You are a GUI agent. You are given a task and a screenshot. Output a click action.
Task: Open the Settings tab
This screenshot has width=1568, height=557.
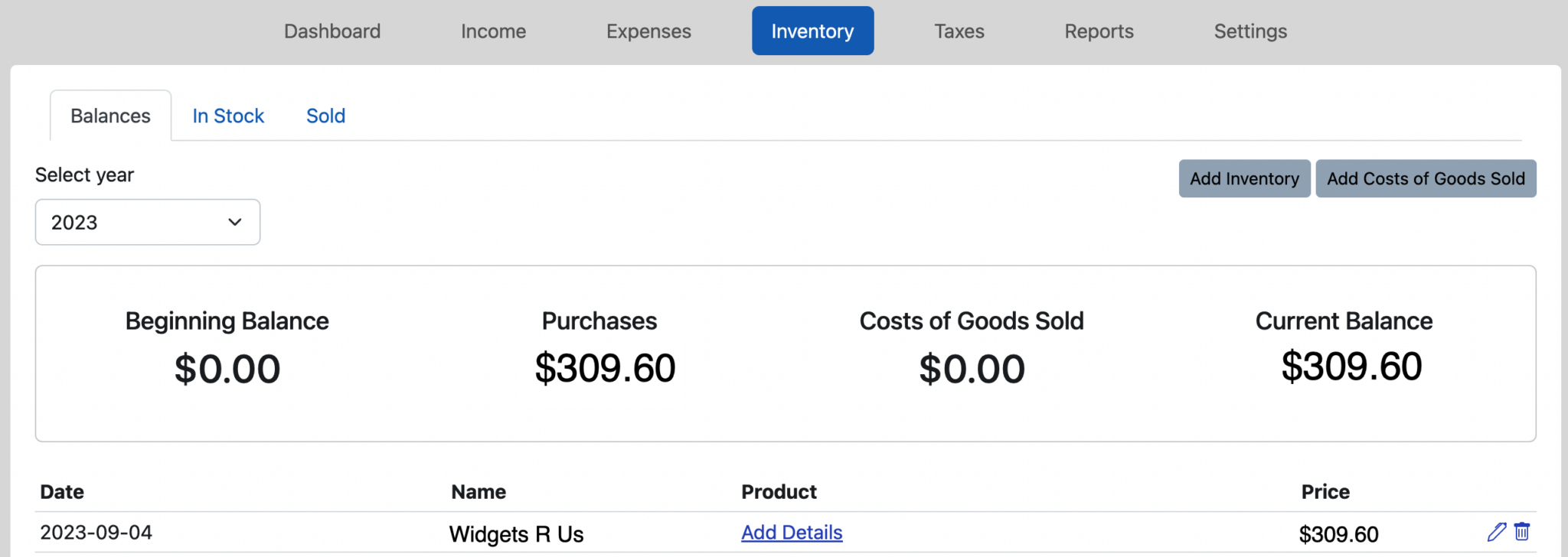coord(1249,31)
